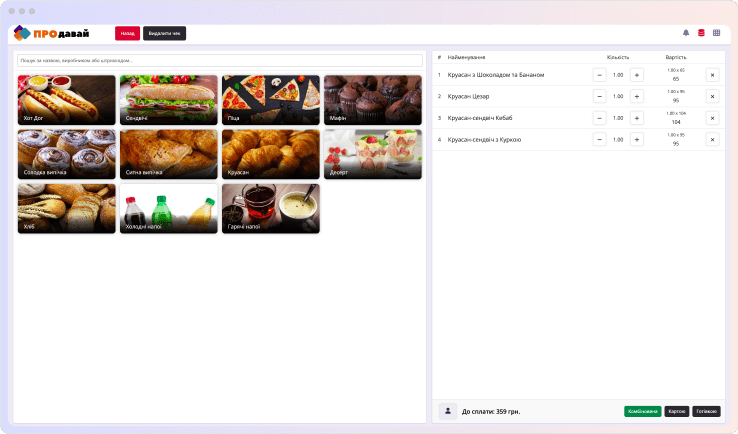Screen dimensions: 738x434
Task: Decrease quantity of Круасан-сендвіч з Куркою
Action: point(599,140)
